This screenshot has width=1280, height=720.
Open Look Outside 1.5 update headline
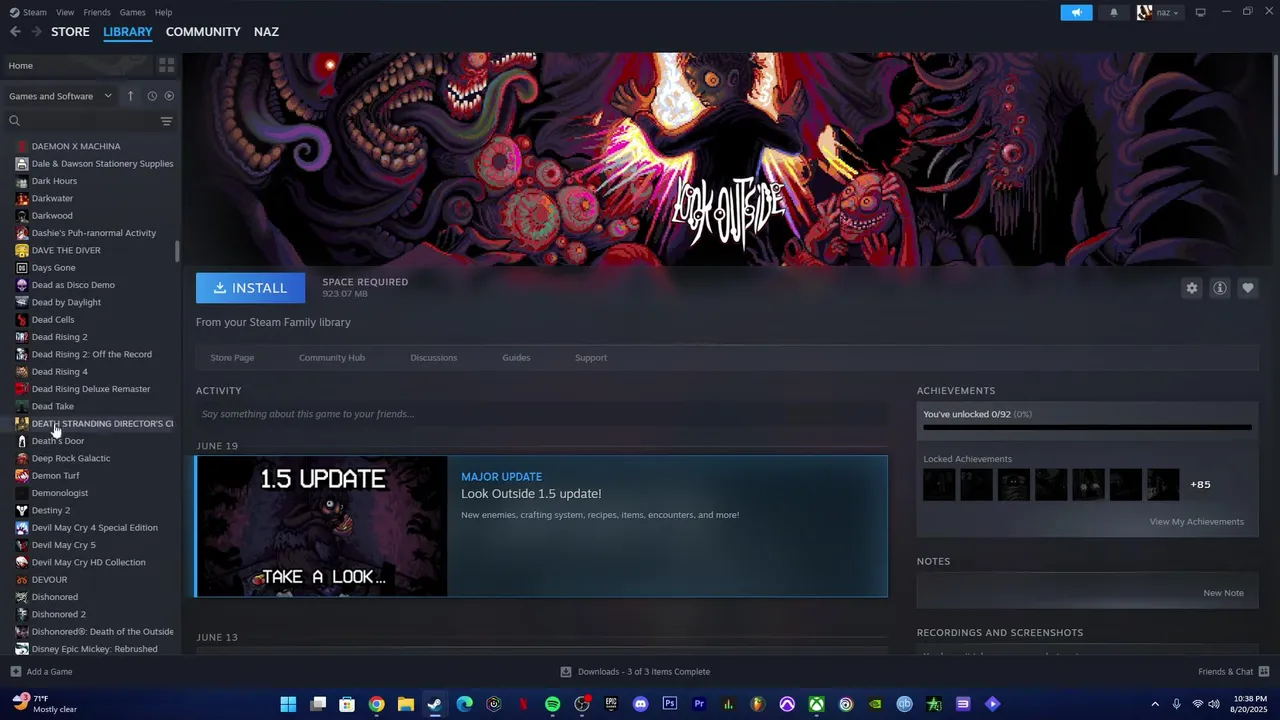pyautogui.click(x=531, y=494)
